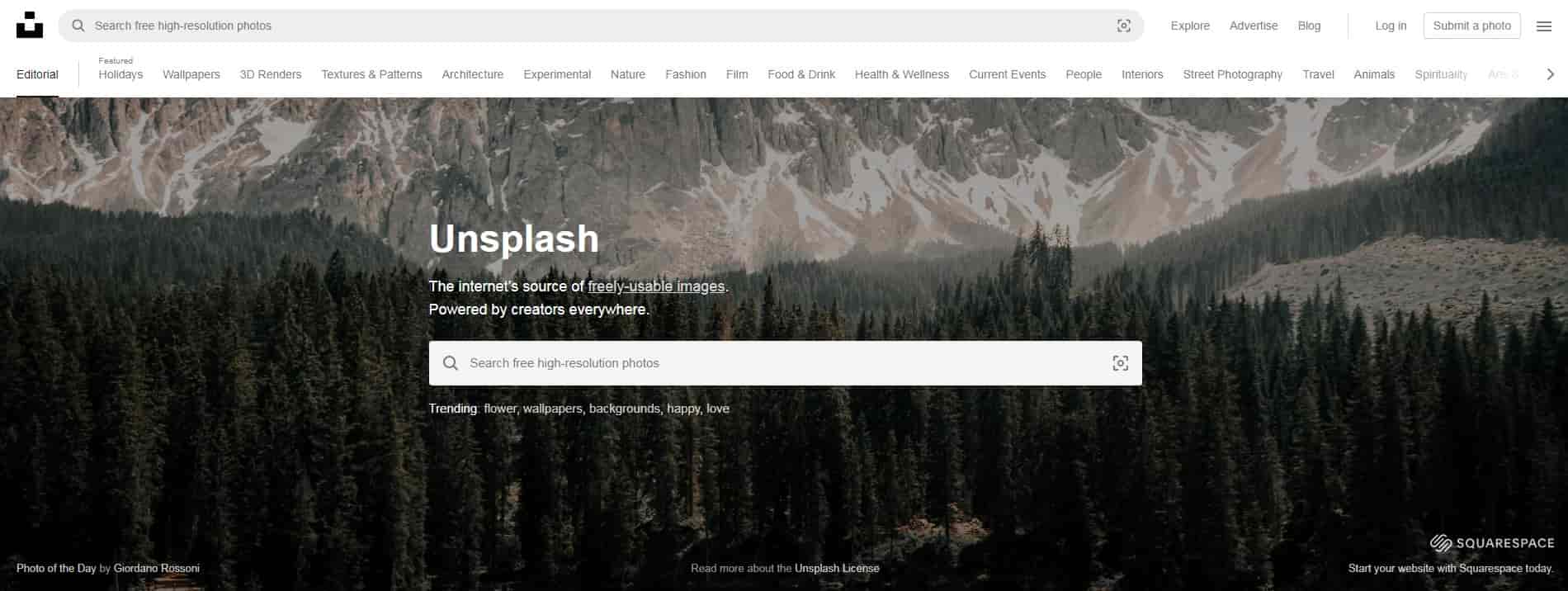Expand categories with the right chevron arrow
The width and height of the screenshot is (1568, 591).
click(1550, 74)
